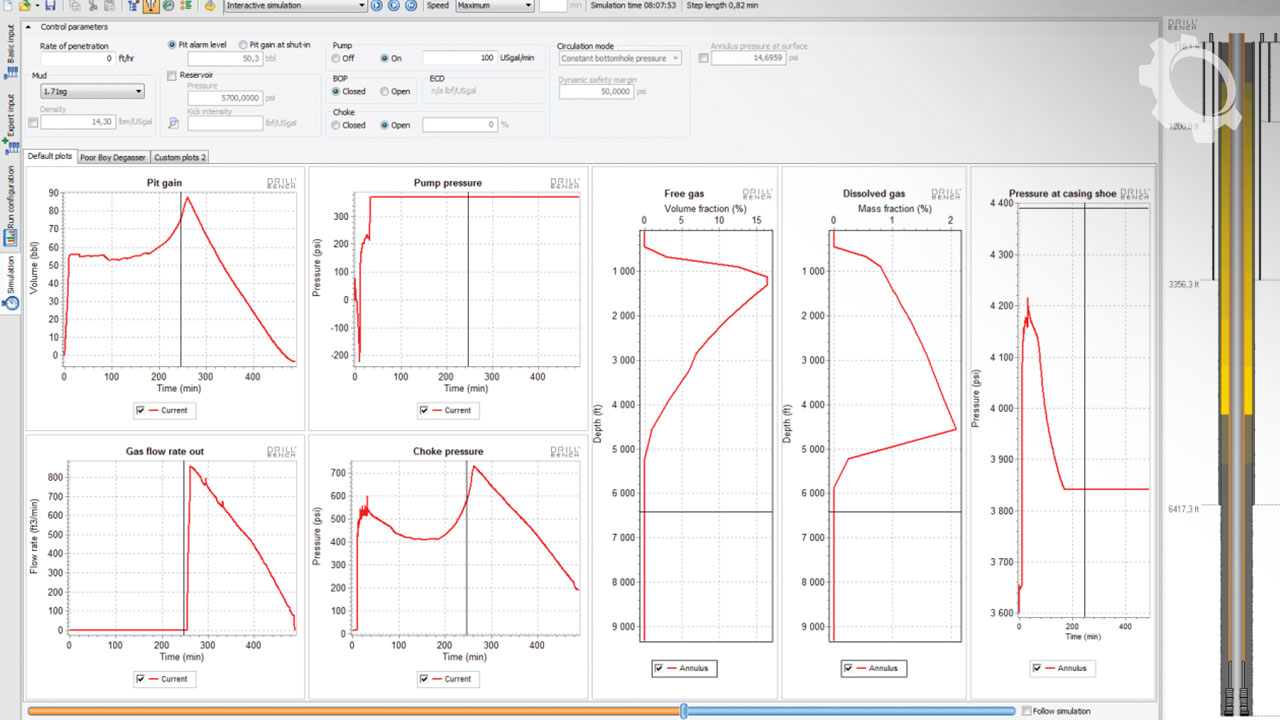Click the icon beside Kick intensity field
This screenshot has height=720, width=1280.
coord(173,123)
